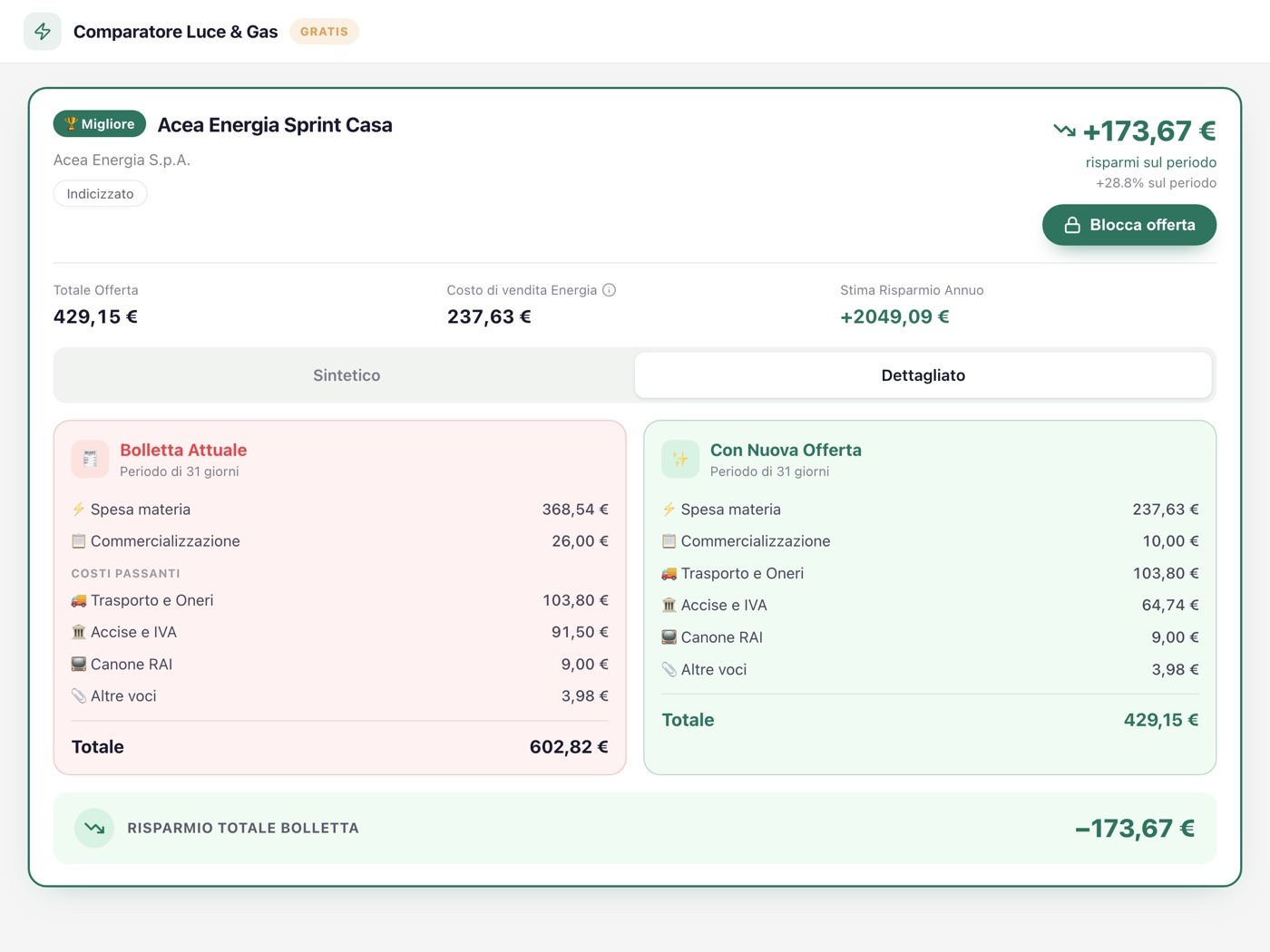Click the lightning icon of Spesa materia in Con Nuova Offerta

(x=669, y=510)
